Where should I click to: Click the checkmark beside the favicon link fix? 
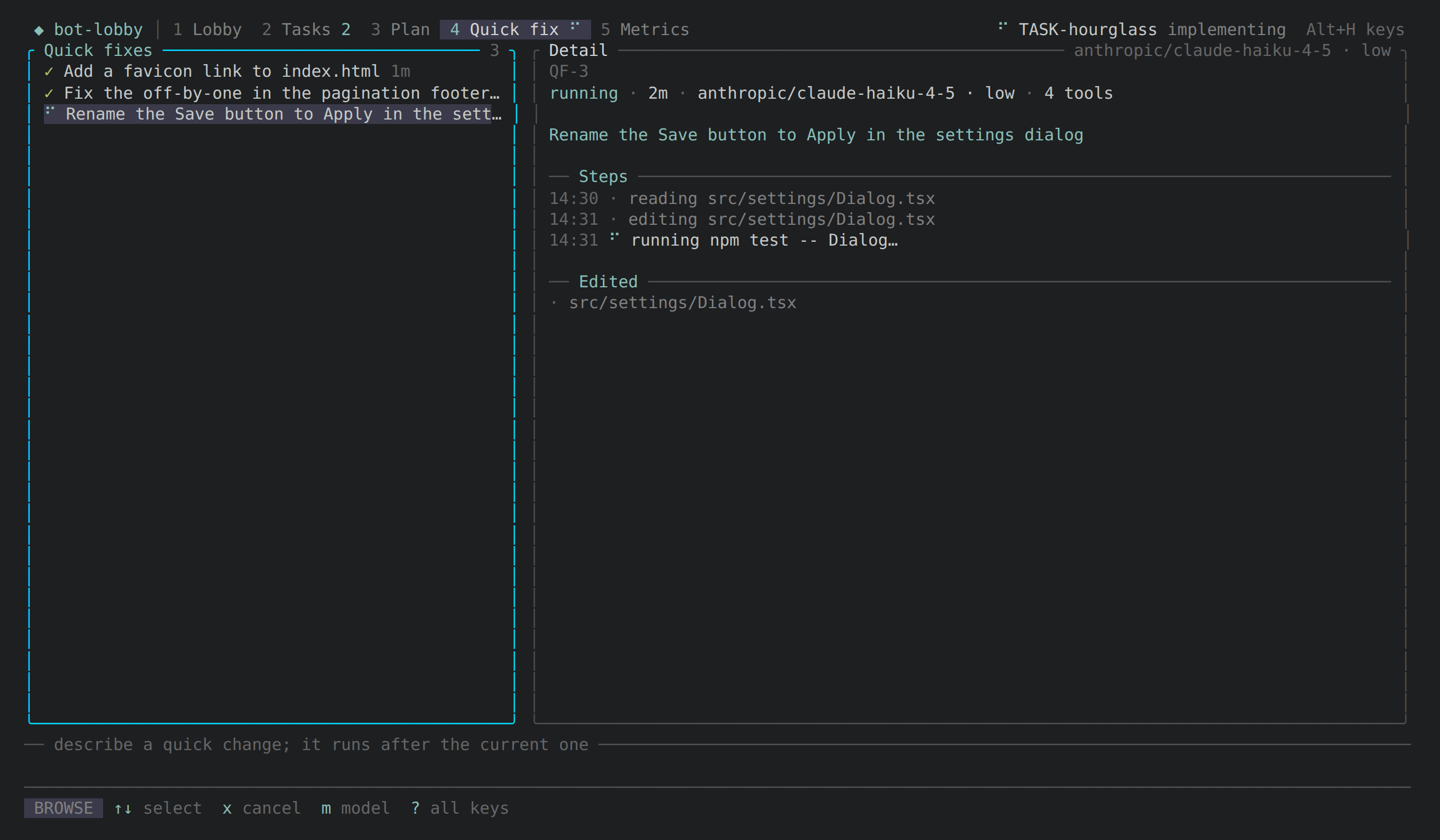point(49,71)
